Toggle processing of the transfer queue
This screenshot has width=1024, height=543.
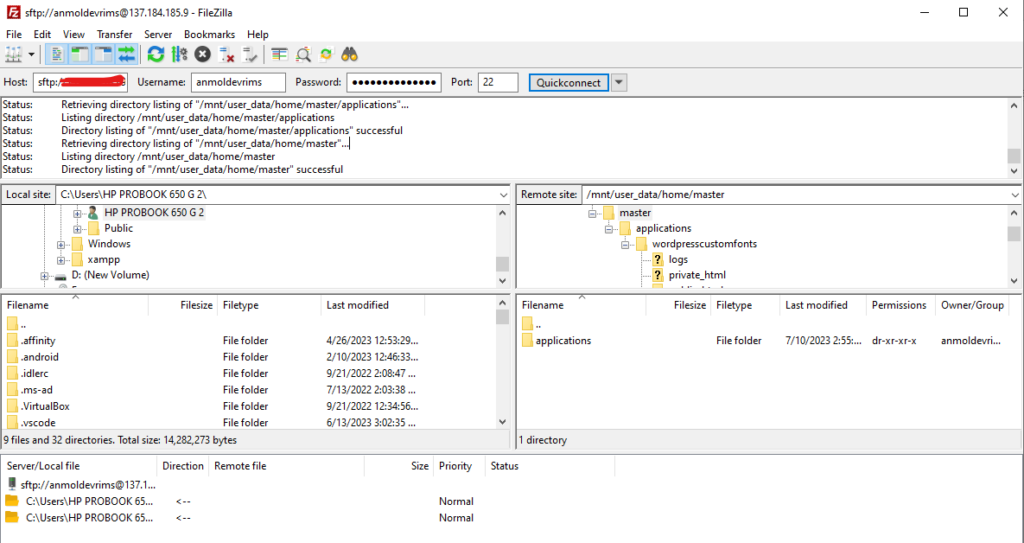click(179, 55)
